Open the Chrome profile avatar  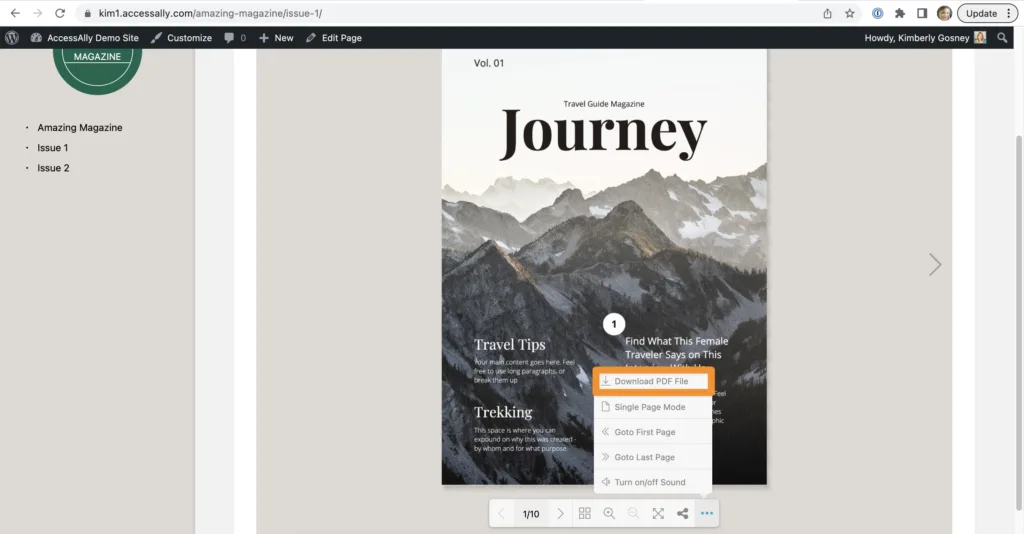click(x=944, y=13)
